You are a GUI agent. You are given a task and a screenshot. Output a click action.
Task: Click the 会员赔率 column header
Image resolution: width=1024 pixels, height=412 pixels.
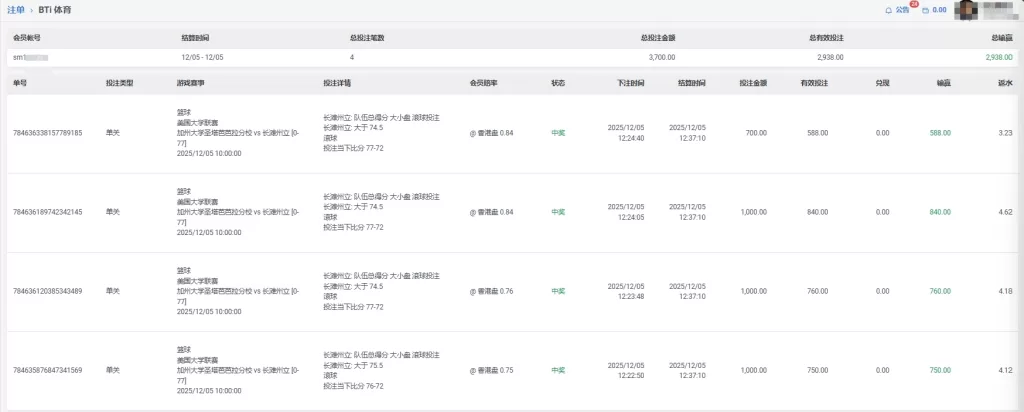click(485, 82)
